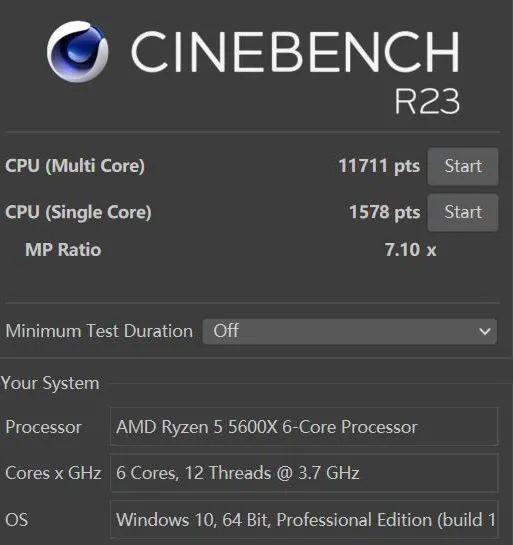Viewport: 513px width, 545px height.
Task: Click the CPU (Multi Core) label
Action: tap(75, 166)
